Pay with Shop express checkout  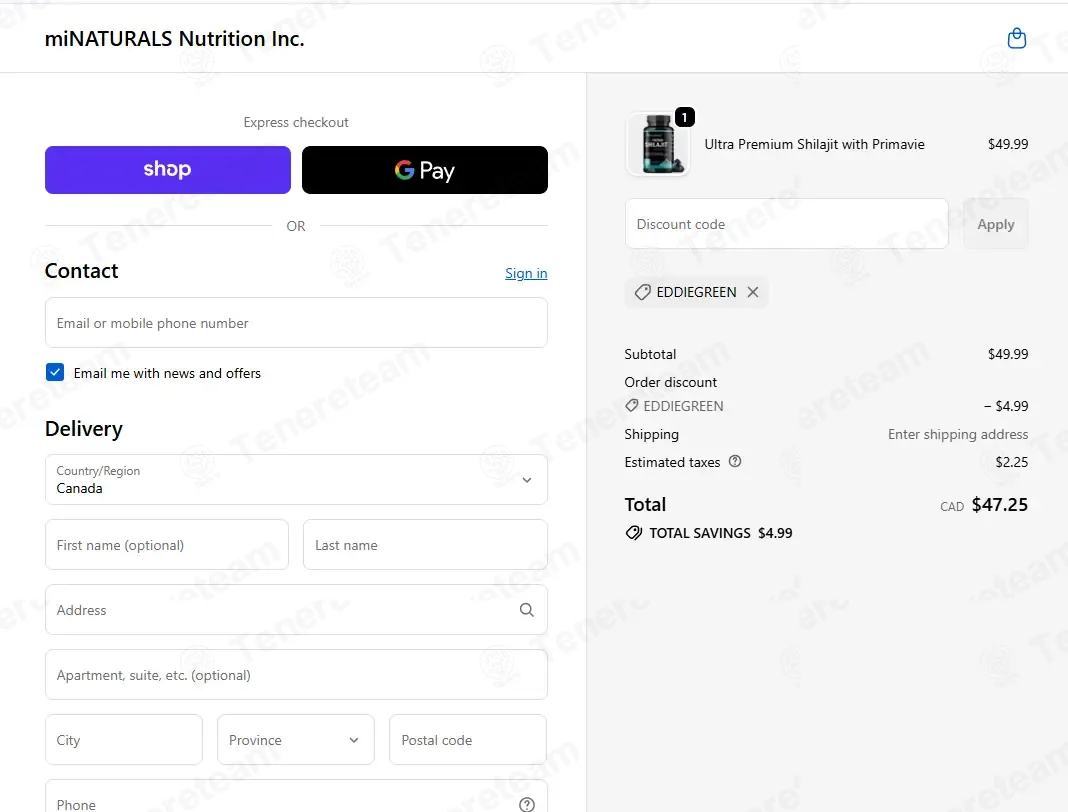[168, 170]
